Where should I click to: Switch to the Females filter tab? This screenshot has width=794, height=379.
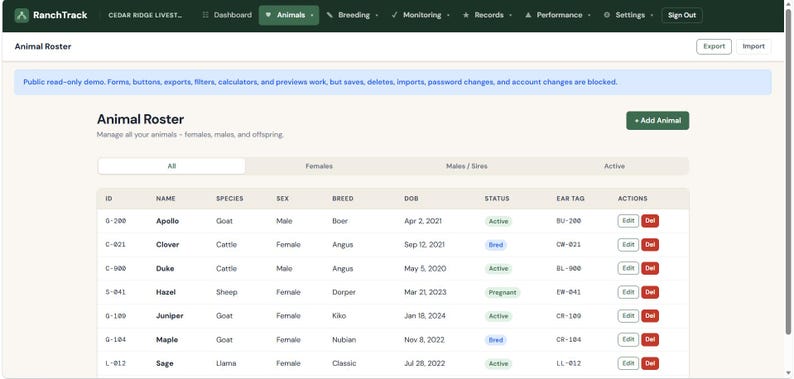tap(319, 166)
